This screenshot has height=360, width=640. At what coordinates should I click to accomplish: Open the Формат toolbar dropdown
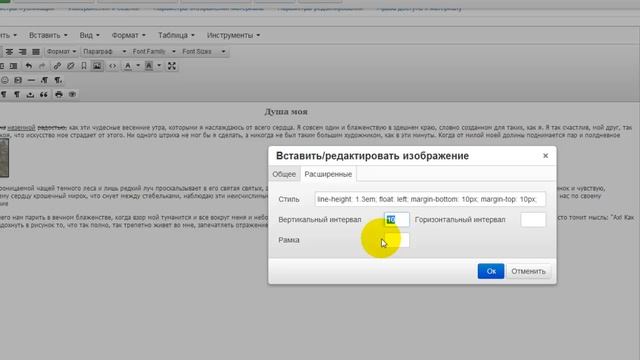coord(61,51)
